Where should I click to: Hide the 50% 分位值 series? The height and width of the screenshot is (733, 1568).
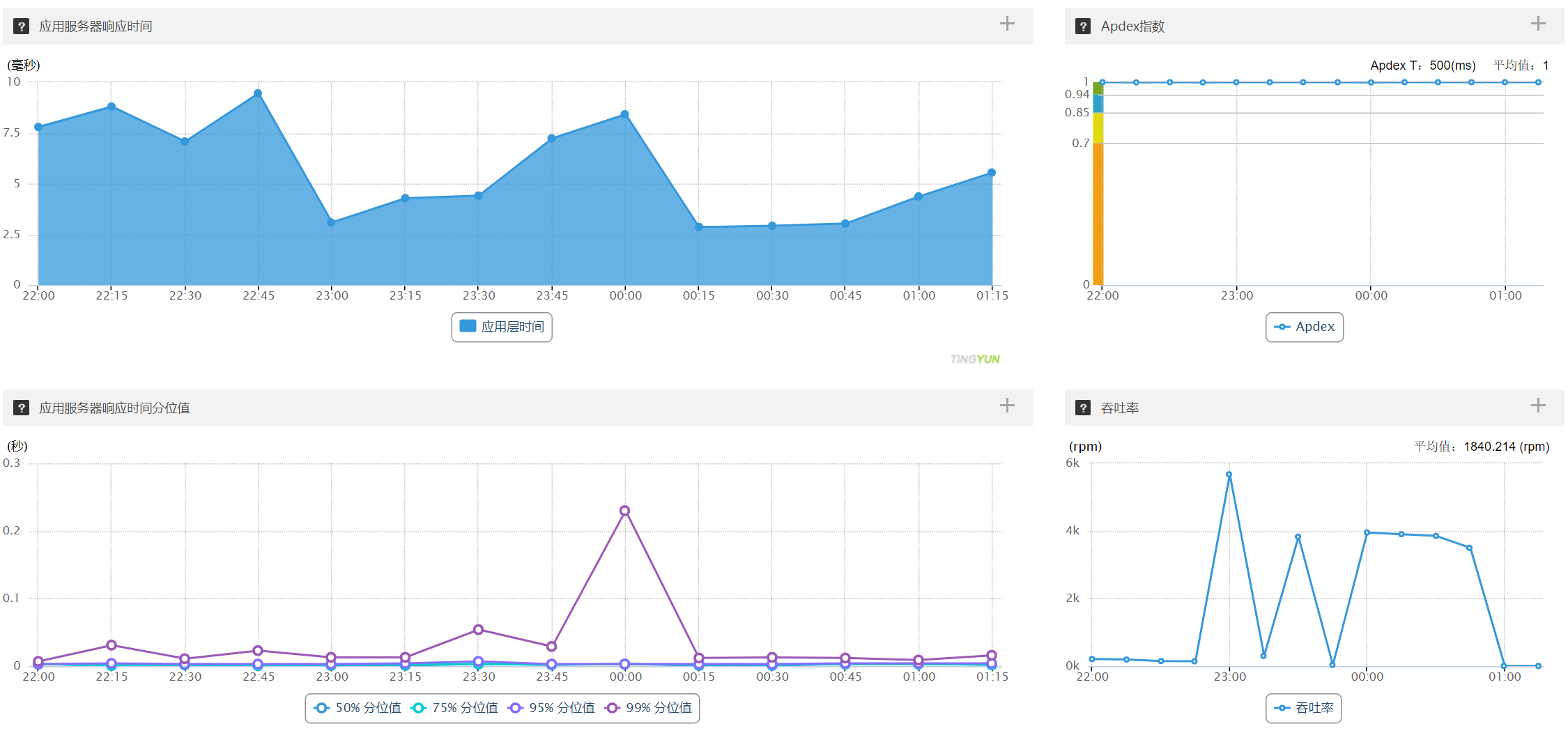pyautogui.click(x=358, y=708)
